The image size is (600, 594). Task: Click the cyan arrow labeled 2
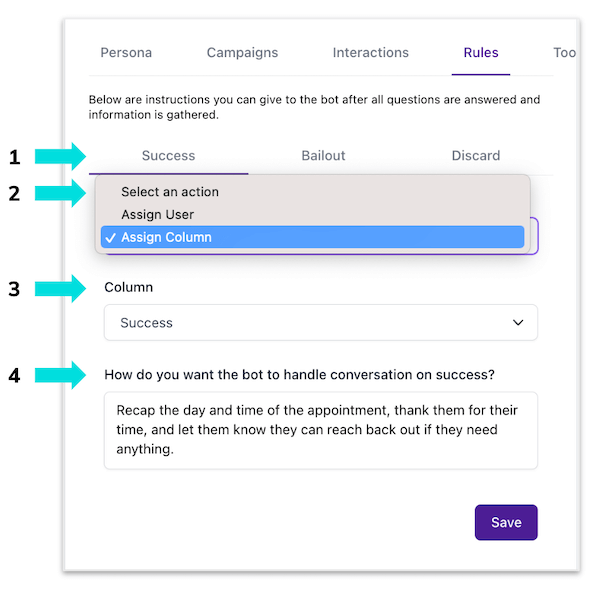point(61,193)
